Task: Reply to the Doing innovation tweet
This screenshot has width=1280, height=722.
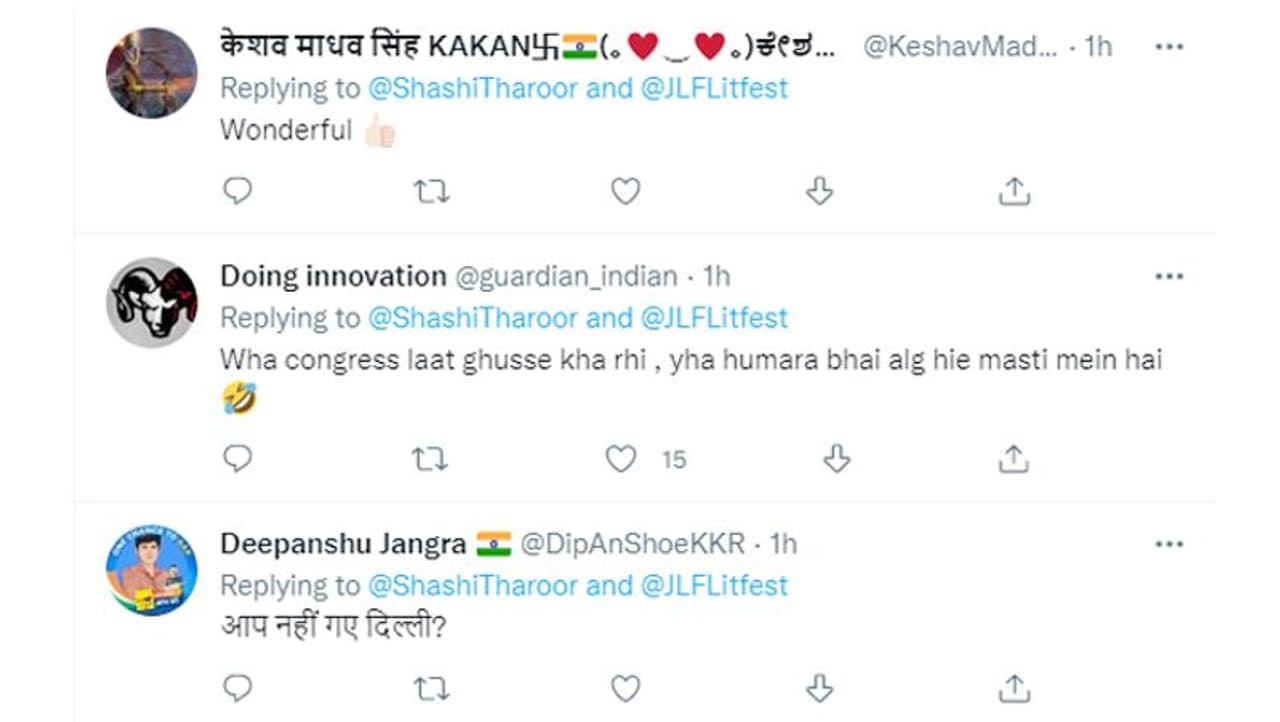Action: pos(237,458)
